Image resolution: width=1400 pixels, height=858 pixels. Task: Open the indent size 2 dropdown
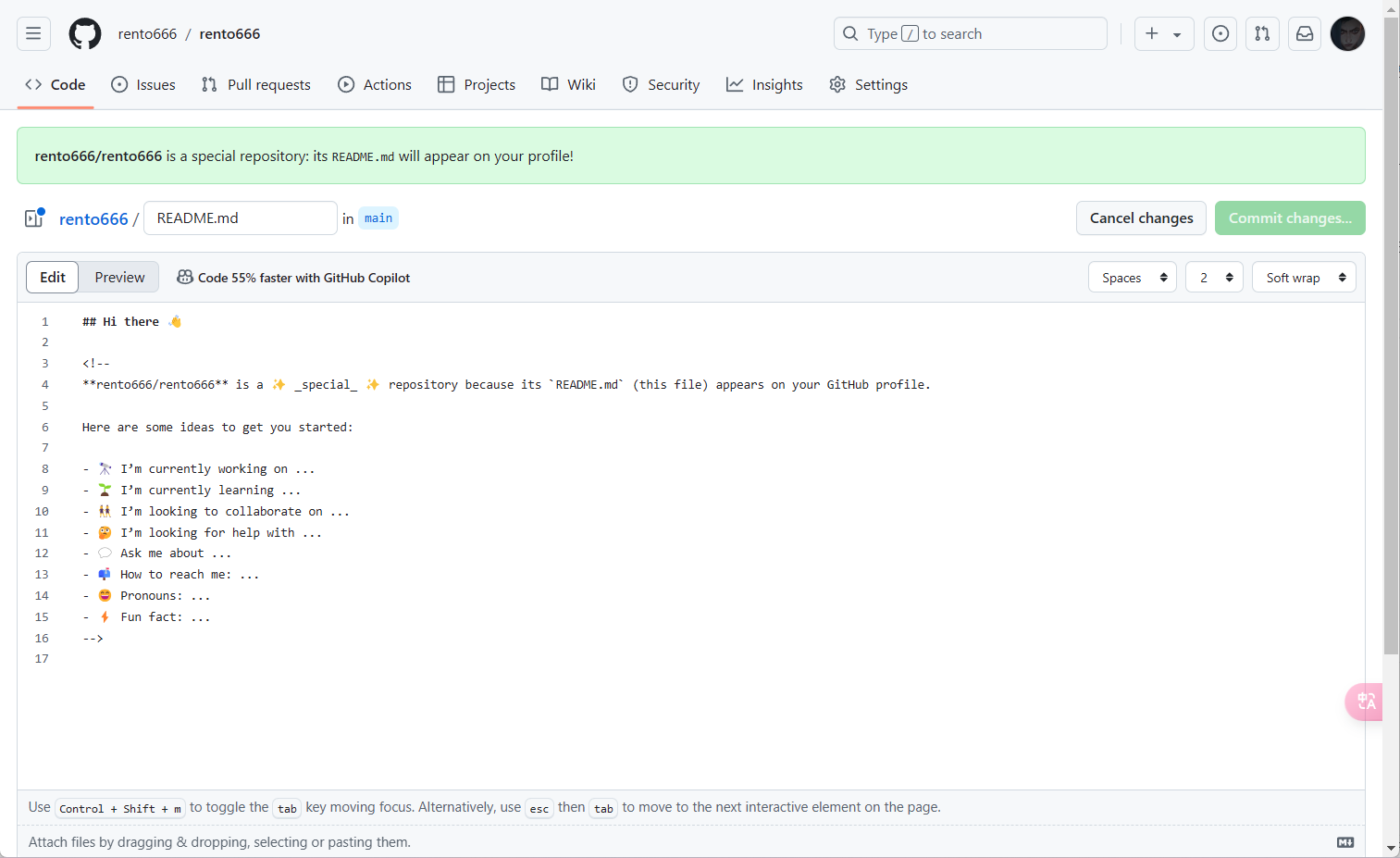coord(1214,278)
